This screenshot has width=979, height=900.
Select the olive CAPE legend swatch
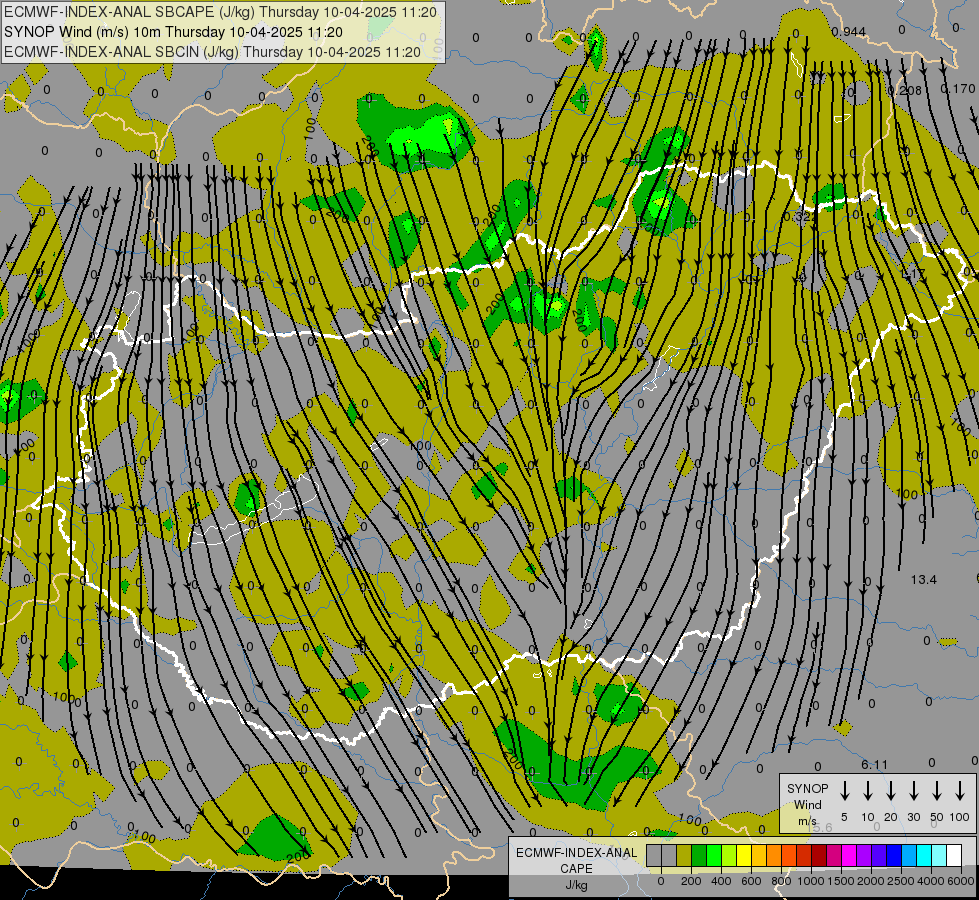point(684,855)
